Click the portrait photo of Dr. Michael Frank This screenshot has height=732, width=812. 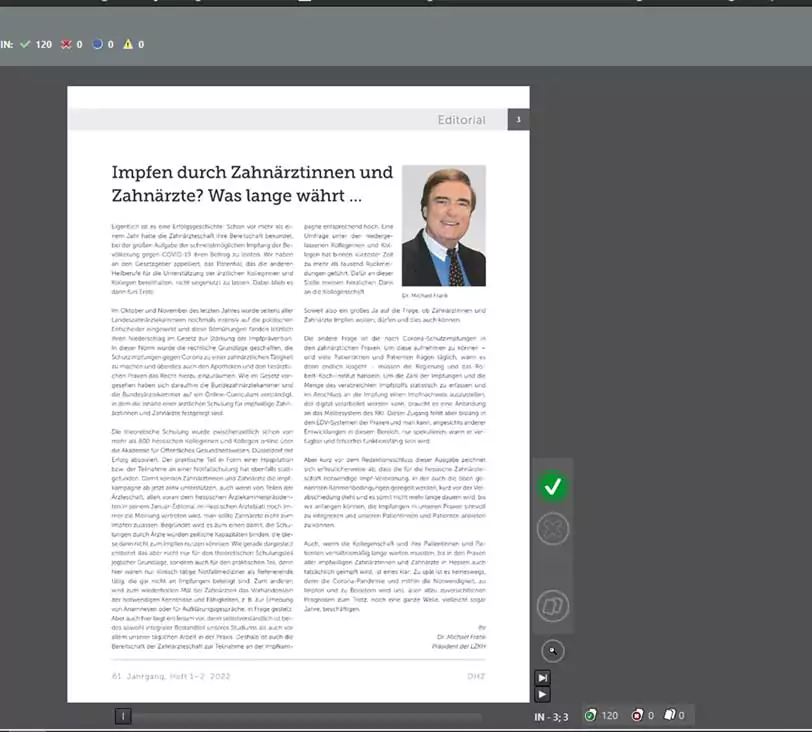click(444, 226)
